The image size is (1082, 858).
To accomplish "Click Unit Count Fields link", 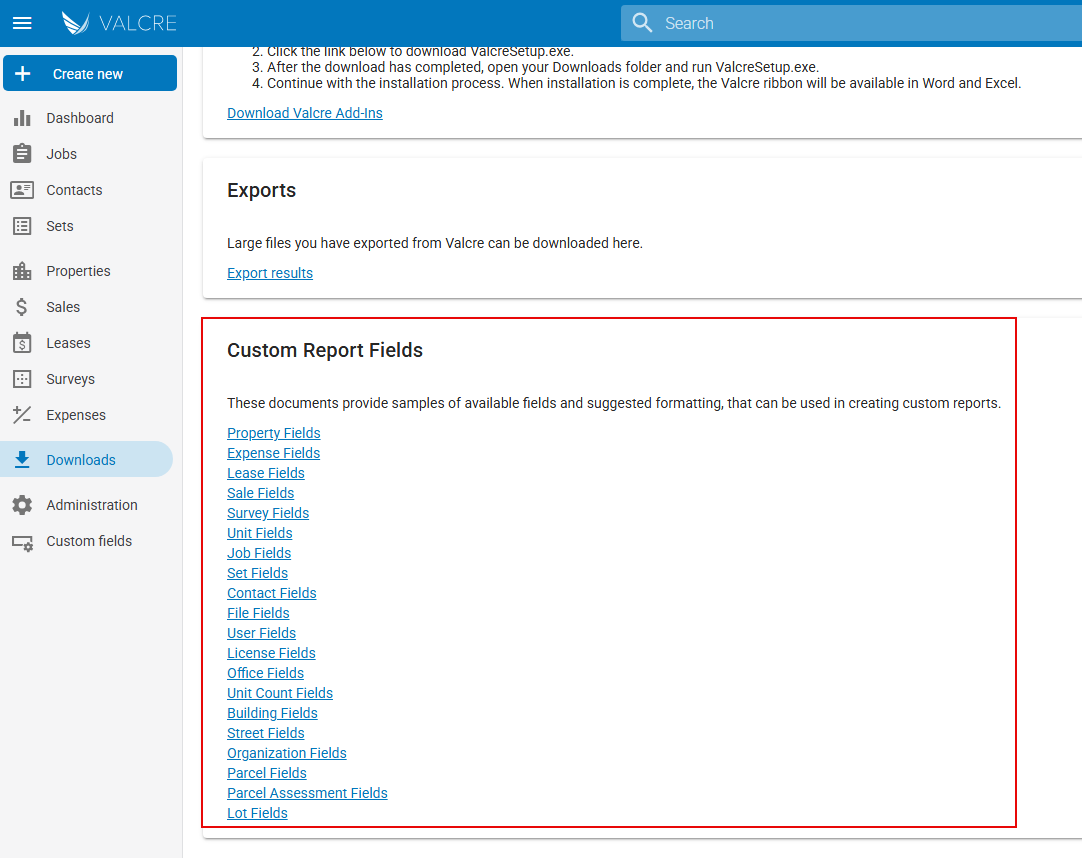I will pyautogui.click(x=280, y=693).
